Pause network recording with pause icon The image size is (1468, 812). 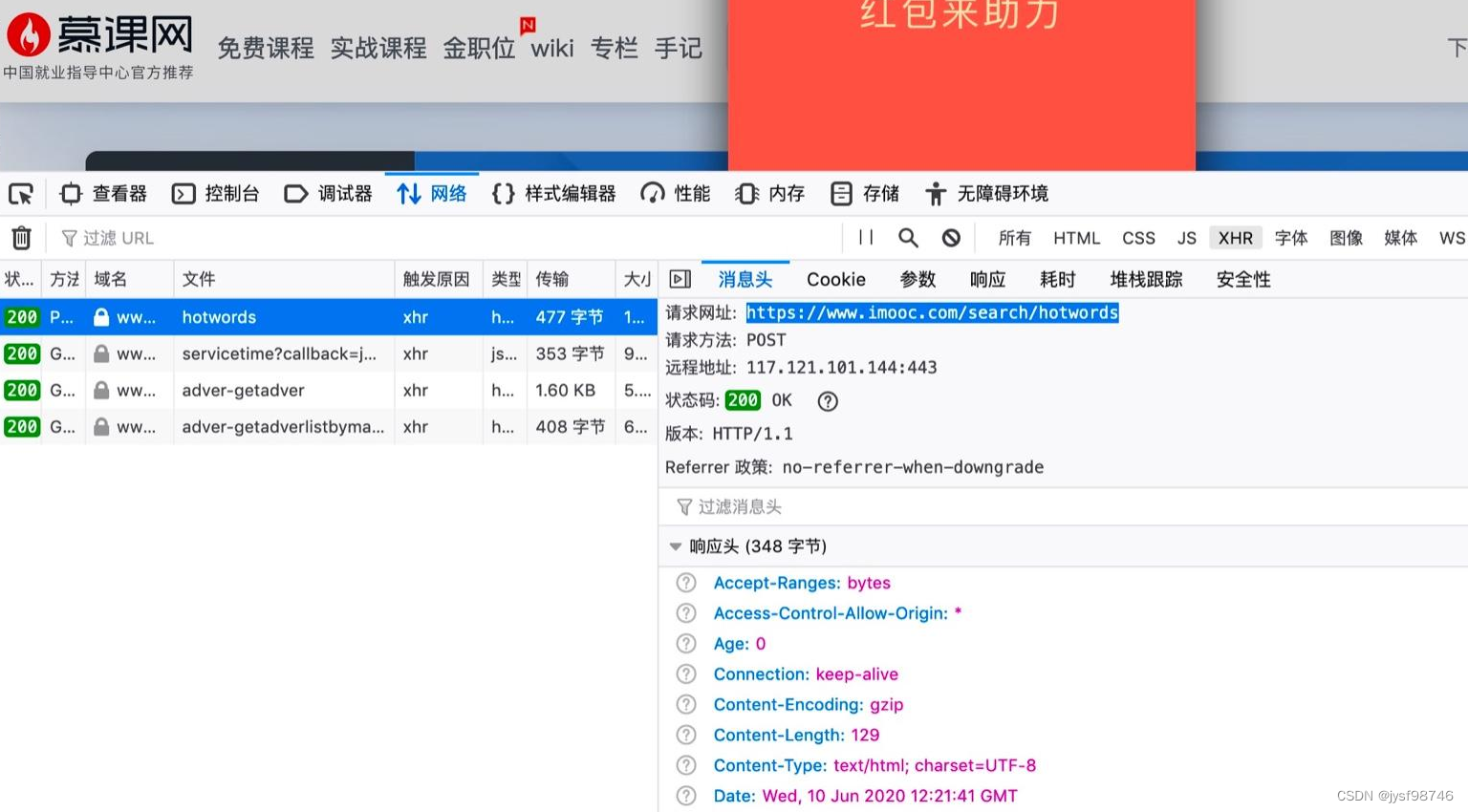coord(866,237)
